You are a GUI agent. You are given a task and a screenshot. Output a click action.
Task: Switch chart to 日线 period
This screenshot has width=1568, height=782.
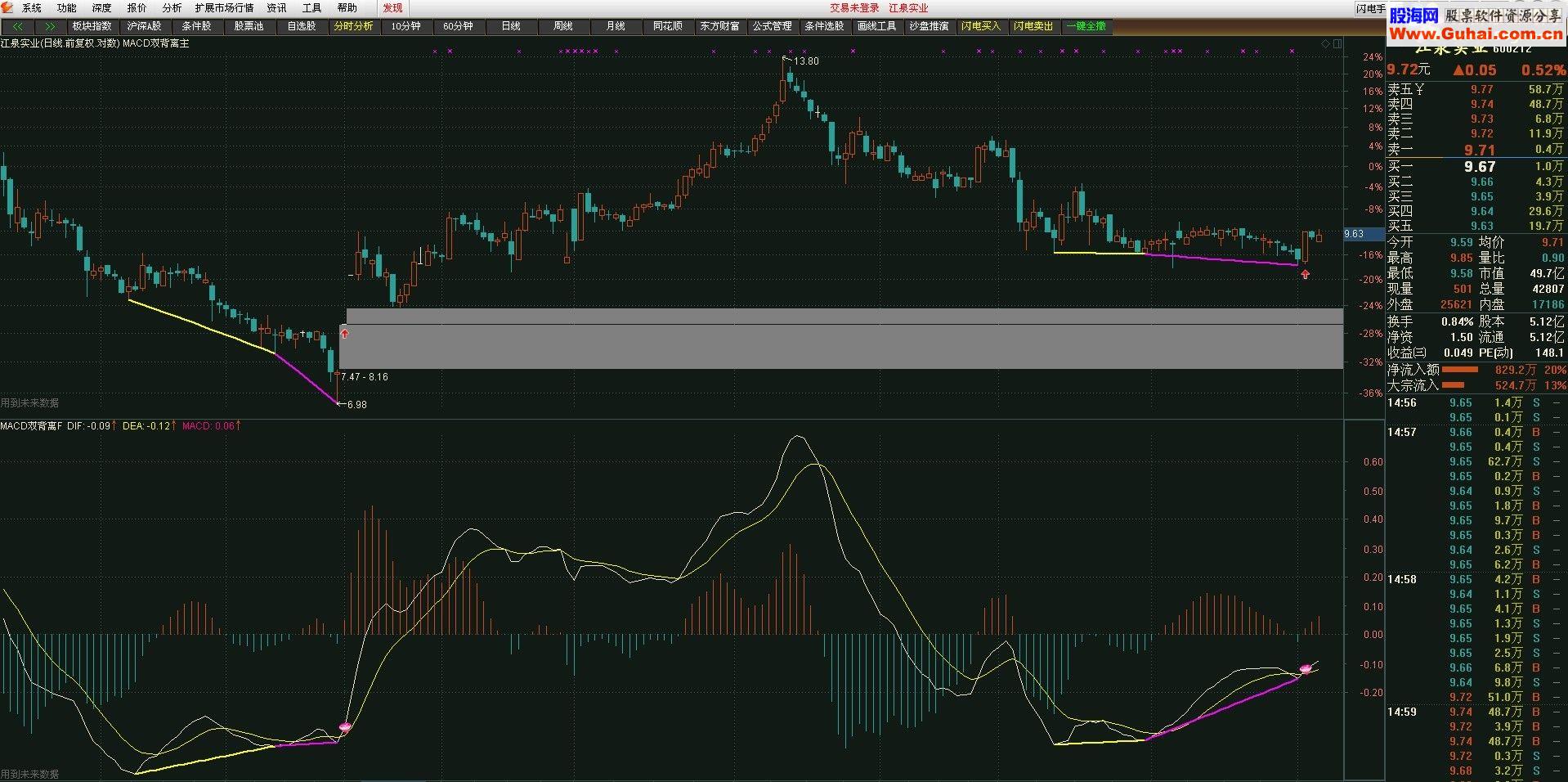(x=510, y=26)
